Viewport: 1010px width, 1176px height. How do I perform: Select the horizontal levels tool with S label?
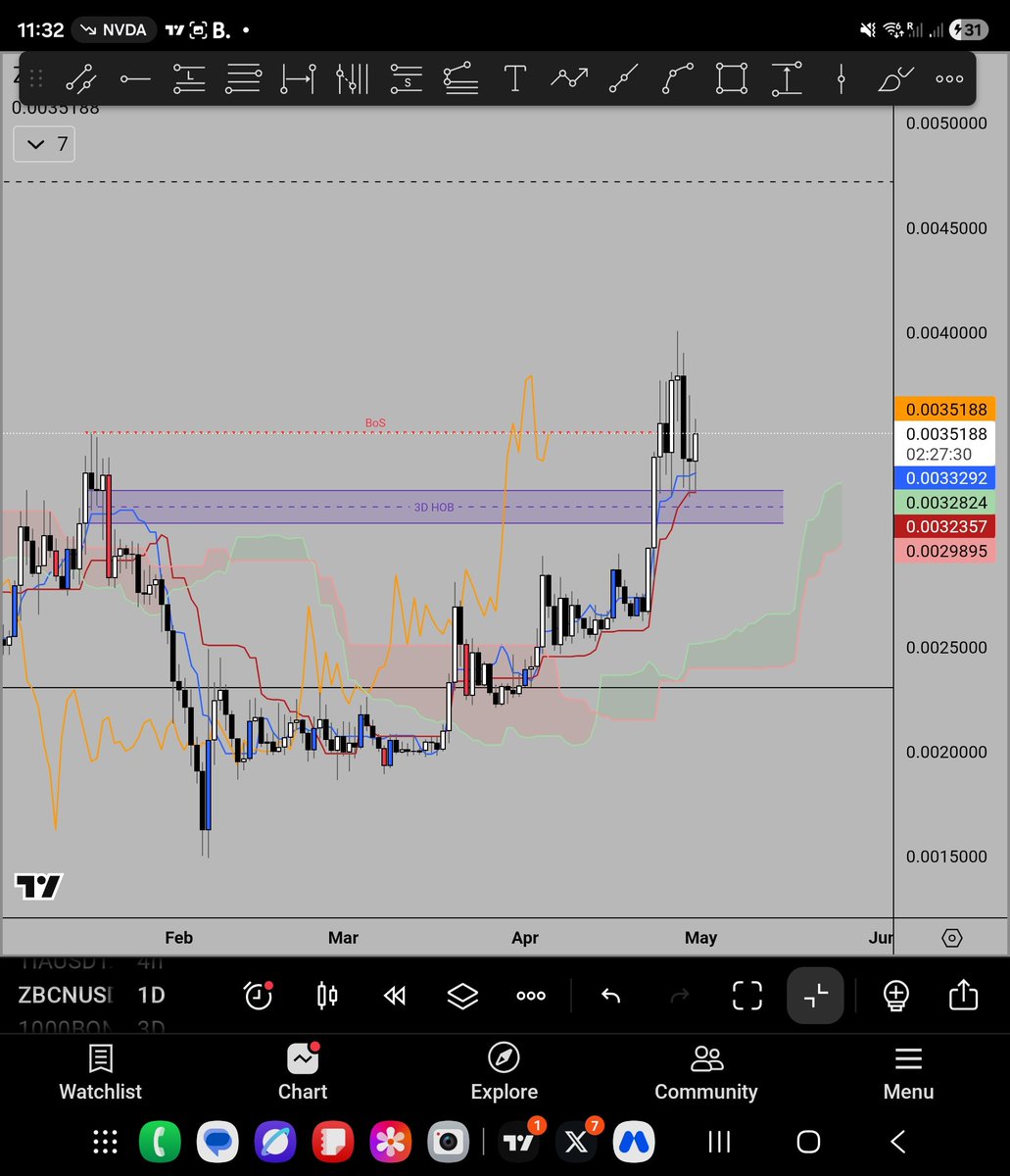pos(406,78)
